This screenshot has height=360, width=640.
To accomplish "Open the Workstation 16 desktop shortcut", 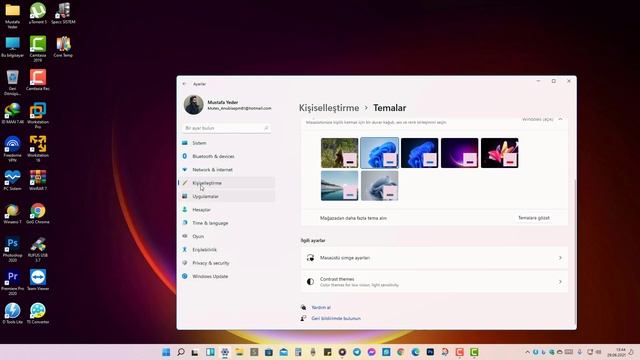I will [x=38, y=149].
